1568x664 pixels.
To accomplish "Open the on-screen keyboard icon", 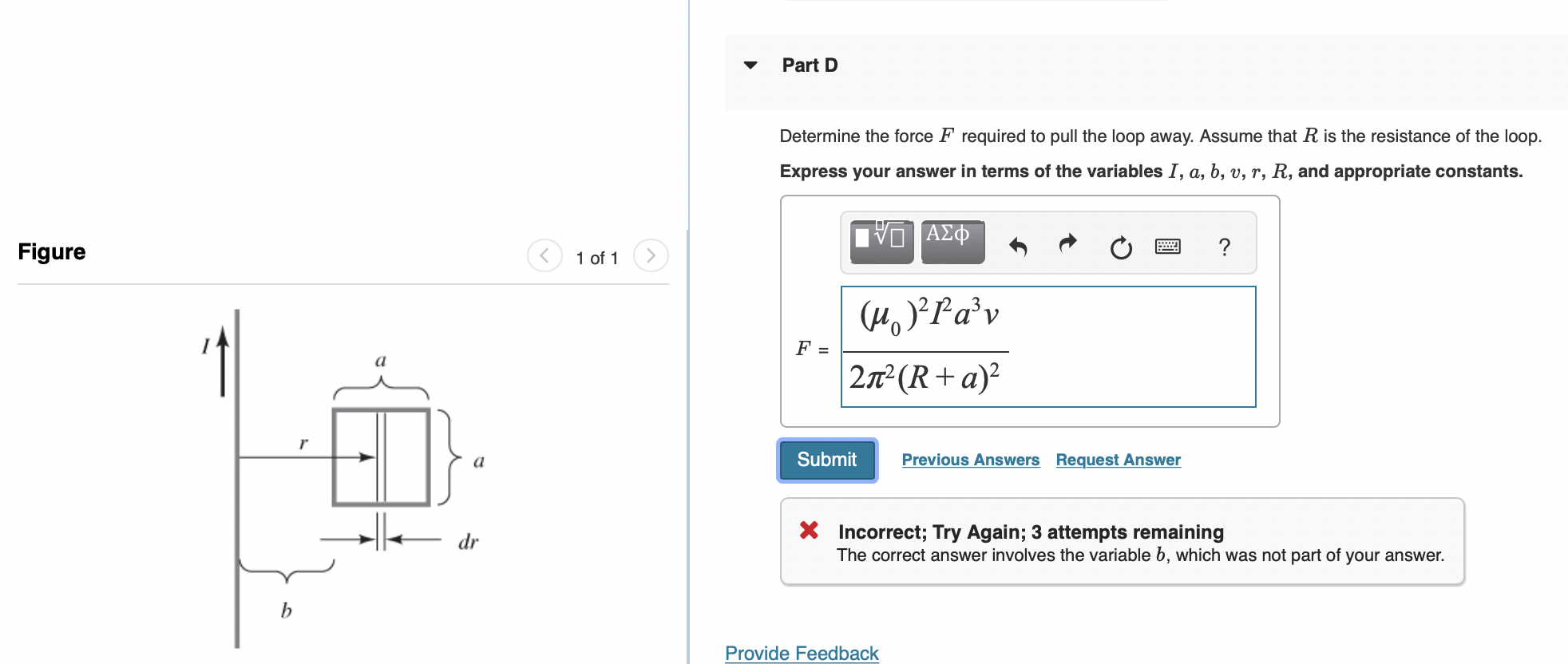I will tap(1166, 246).
